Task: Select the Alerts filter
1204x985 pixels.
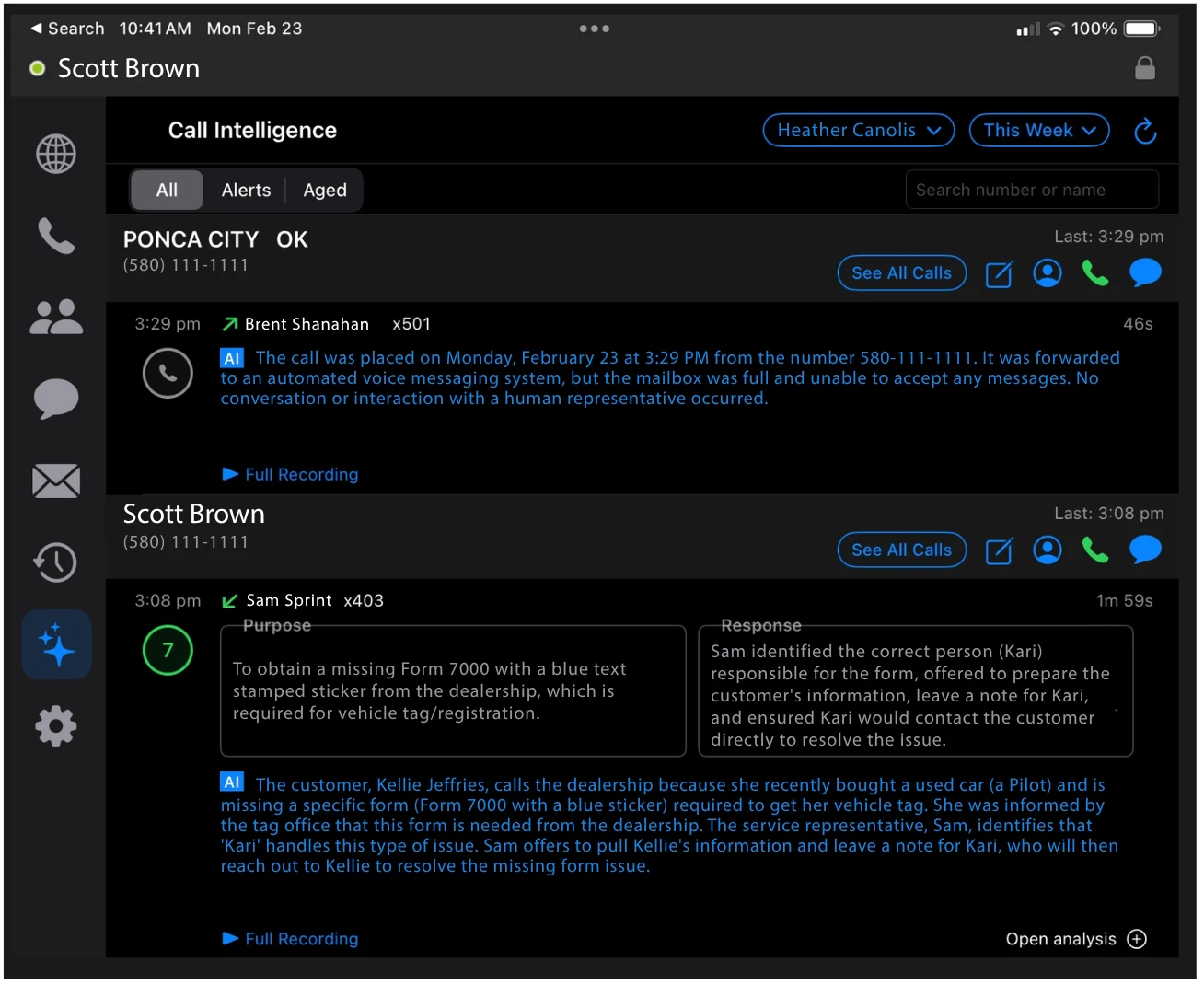Action: 246,190
